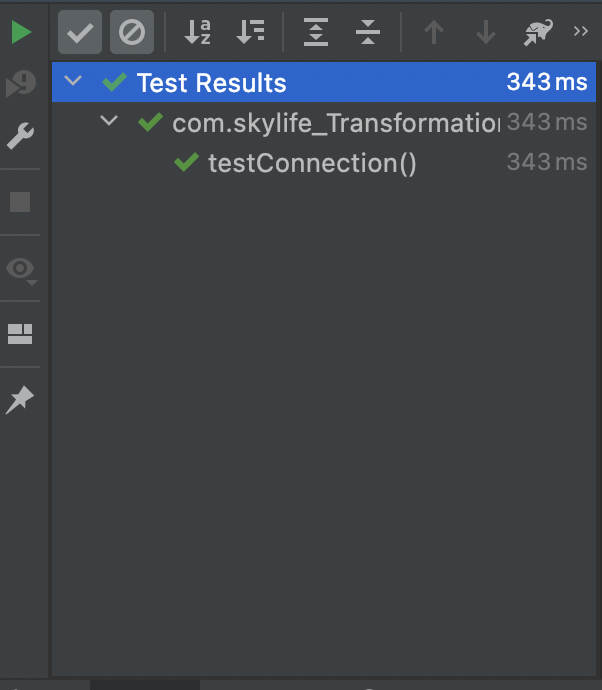The width and height of the screenshot is (602, 690).
Task: Stop the running process square button
Action: [x=20, y=202]
